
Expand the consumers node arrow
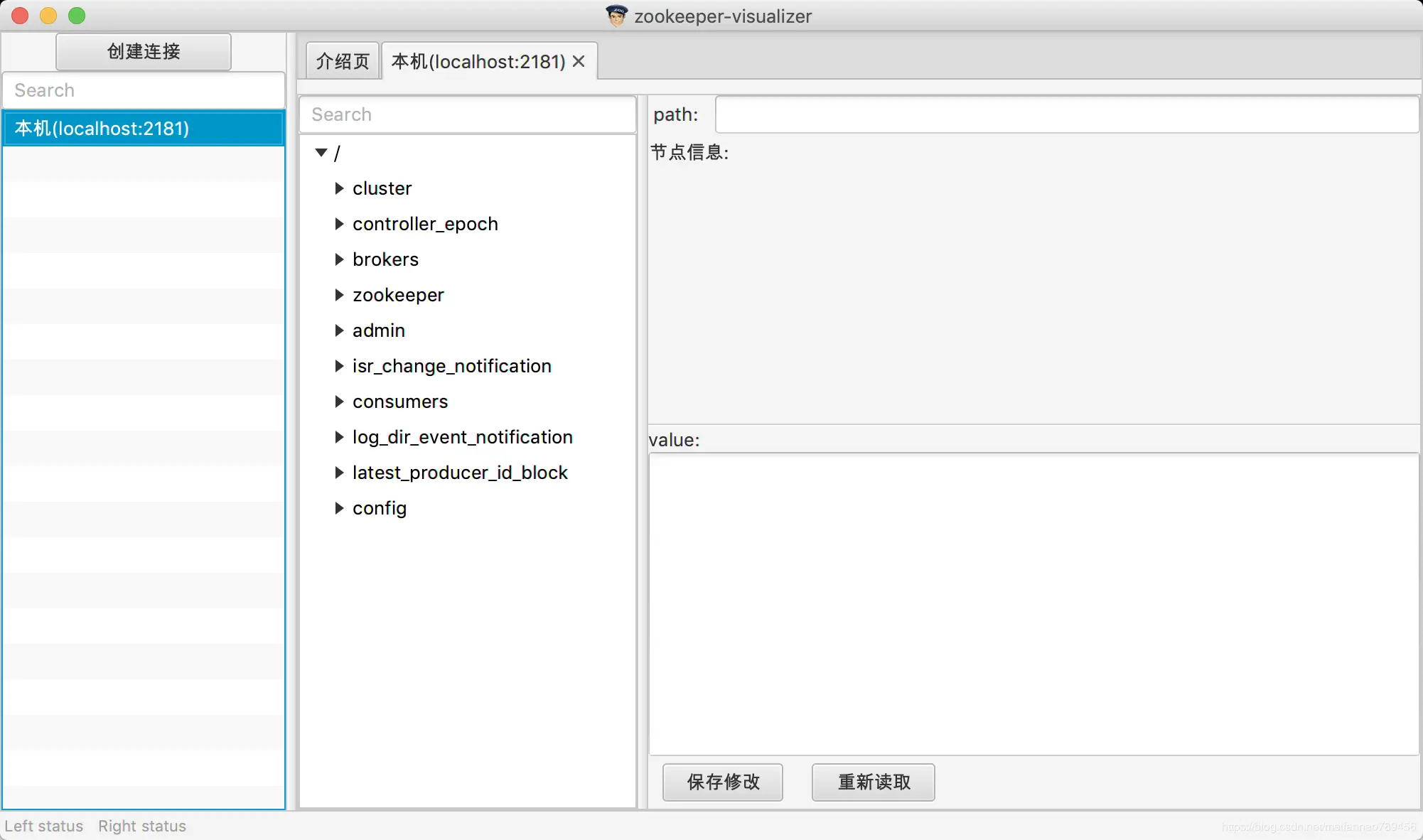[x=339, y=402]
